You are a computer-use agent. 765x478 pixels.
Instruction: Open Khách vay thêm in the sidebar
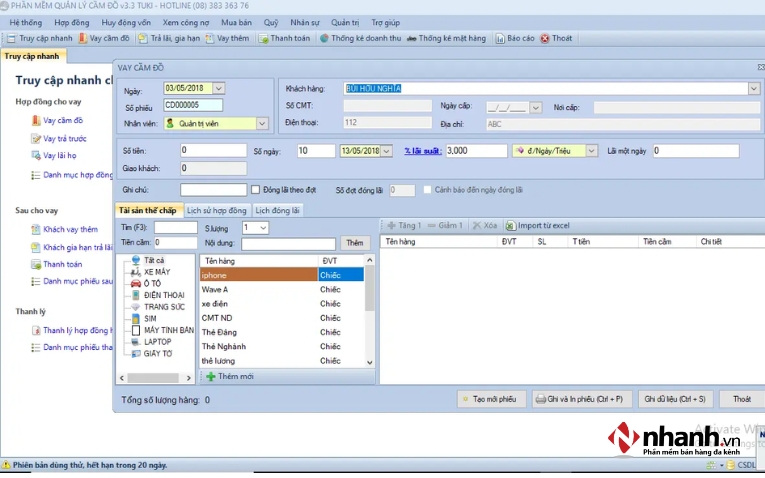click(70, 229)
